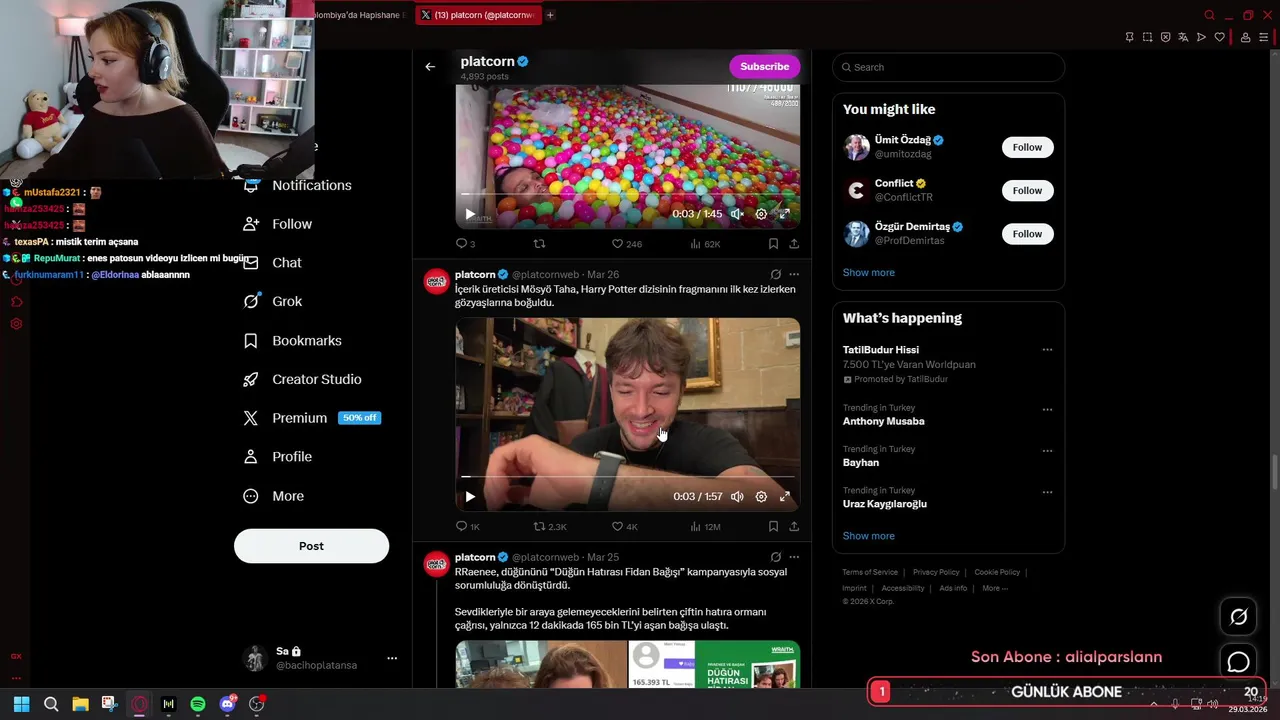
Task: Open a new browser tab
Action: point(550,15)
